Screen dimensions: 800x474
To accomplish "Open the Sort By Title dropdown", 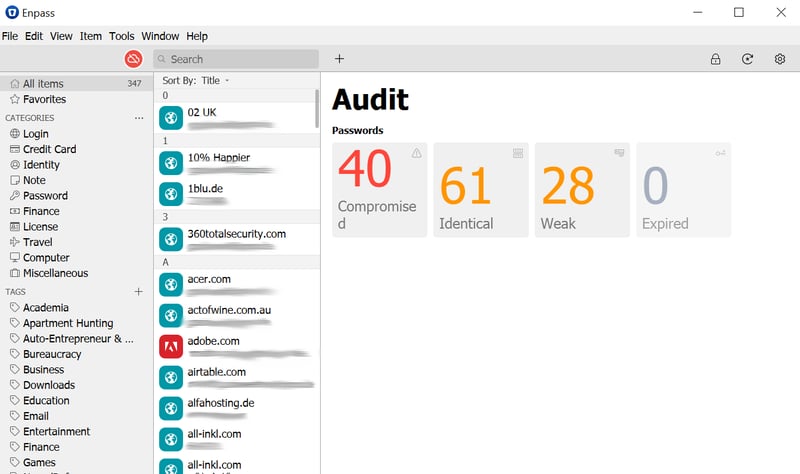I will 196,80.
